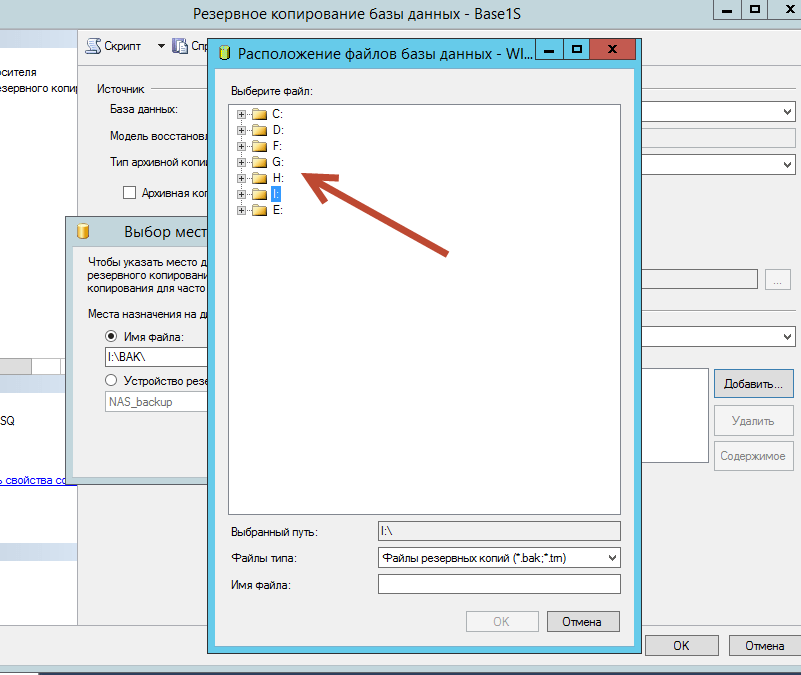Select the highlighted I: drive in tree
Viewport: 801px width, 675px height.
(x=276, y=194)
